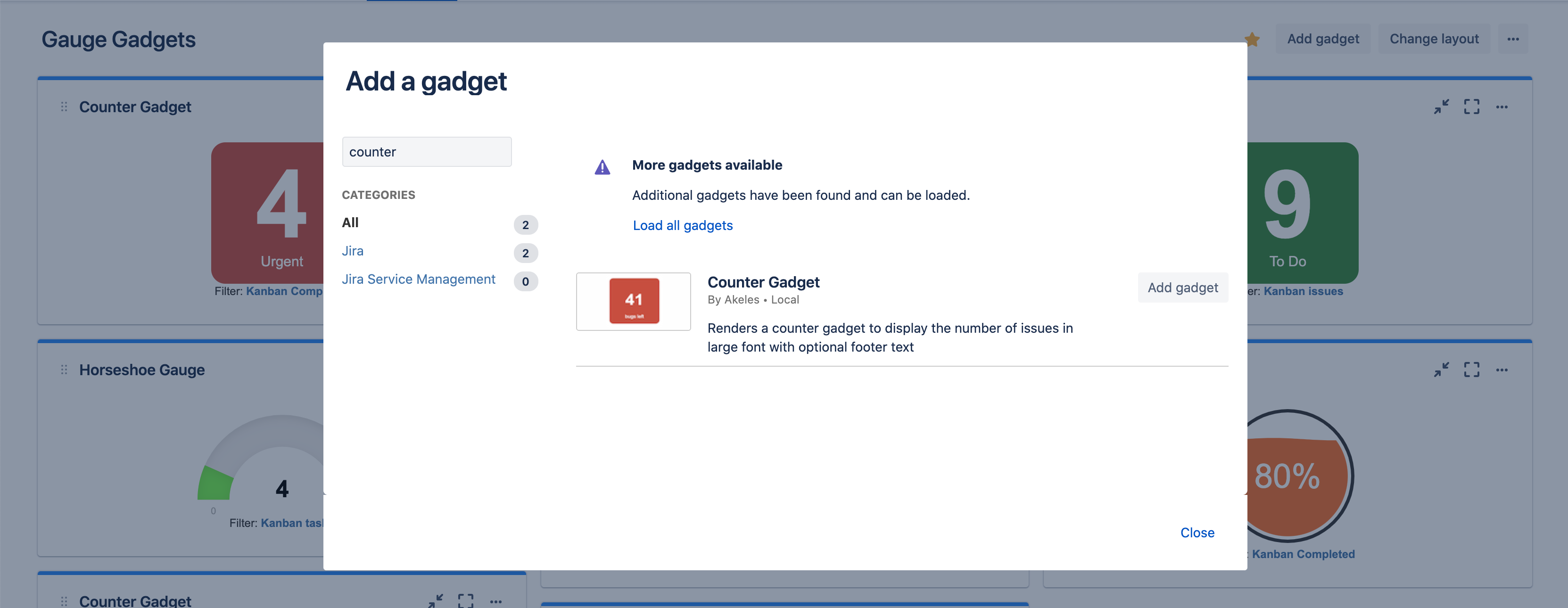
Task: Click the warning icon beside More gadgets available
Action: 602,166
